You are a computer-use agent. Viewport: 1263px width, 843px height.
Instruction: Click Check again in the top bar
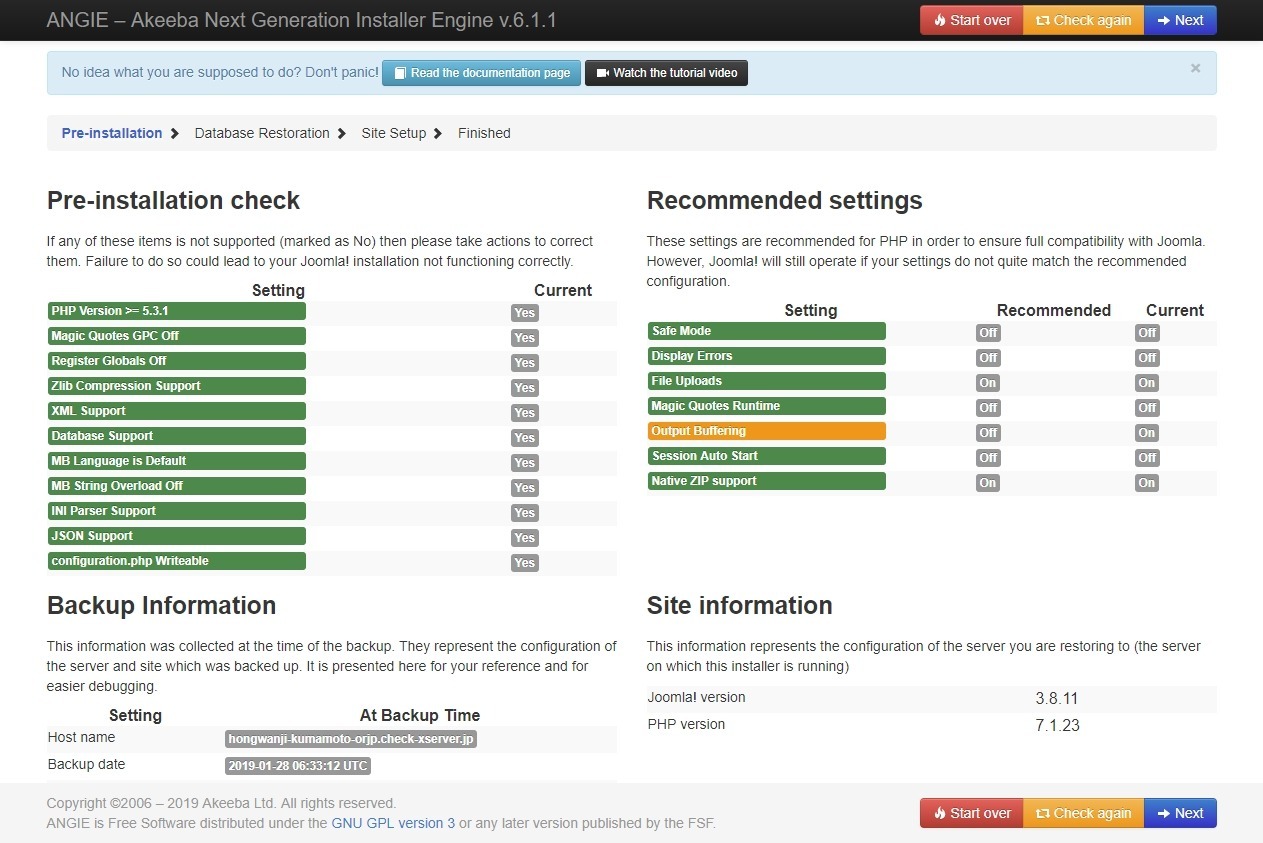tap(1083, 20)
